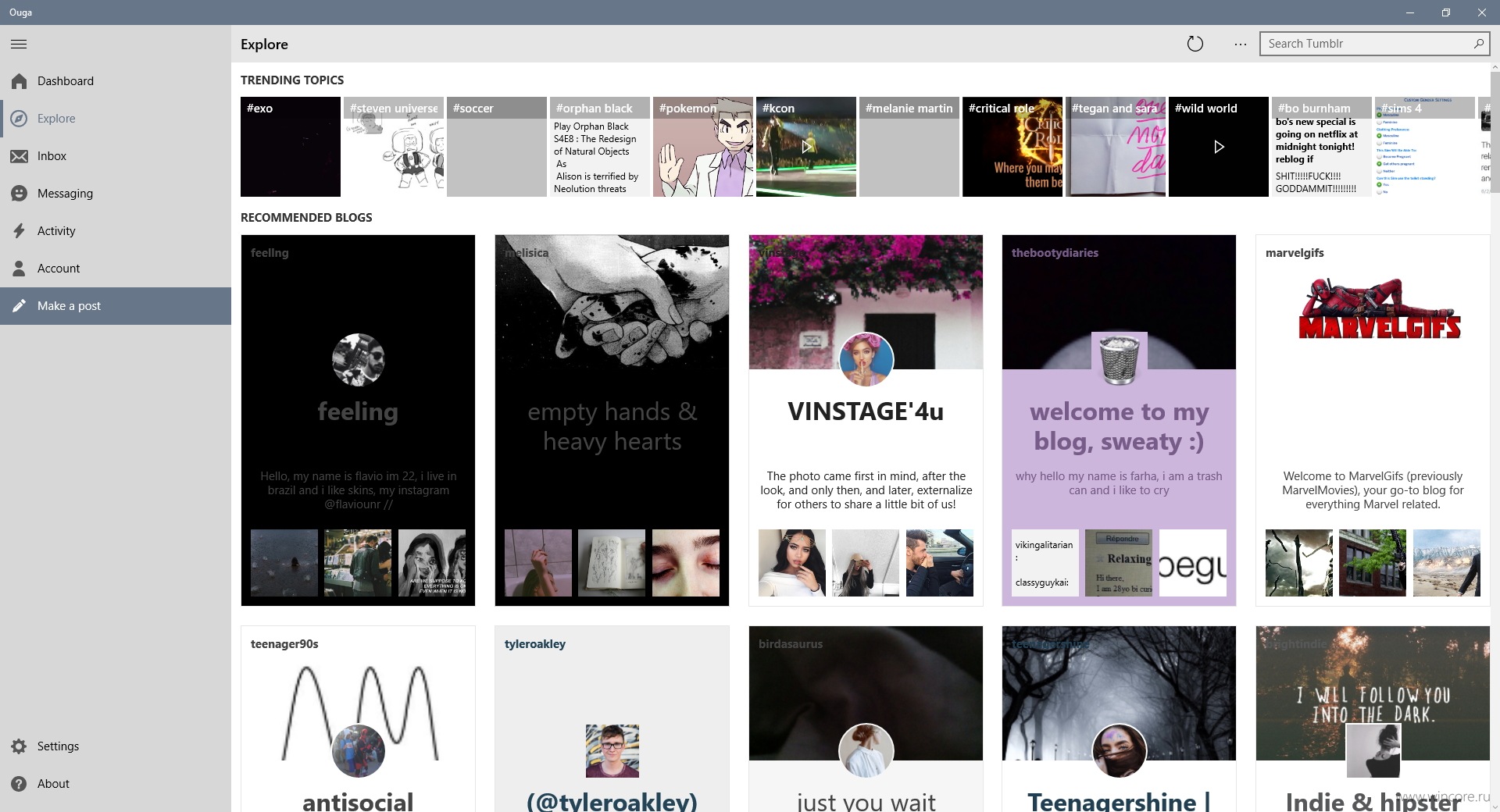1500x812 pixels.
Task: Open the 'empty hands & heavy hearts' blog title
Action: 612,426
